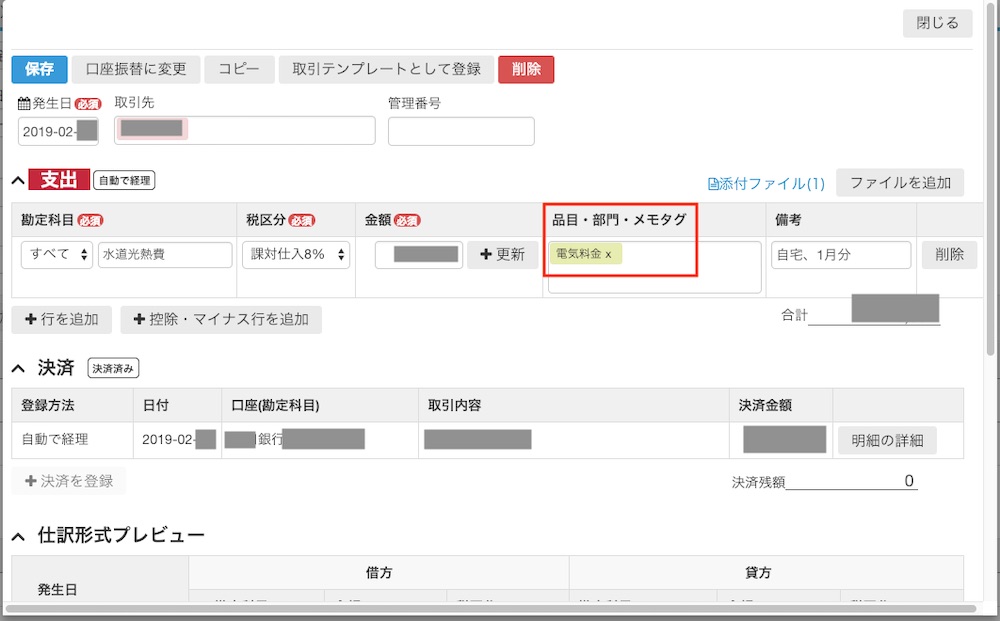Image resolution: width=1000 pixels, height=621 pixels.
Task: Collapse the 決済 section chevron
Action: 17,369
